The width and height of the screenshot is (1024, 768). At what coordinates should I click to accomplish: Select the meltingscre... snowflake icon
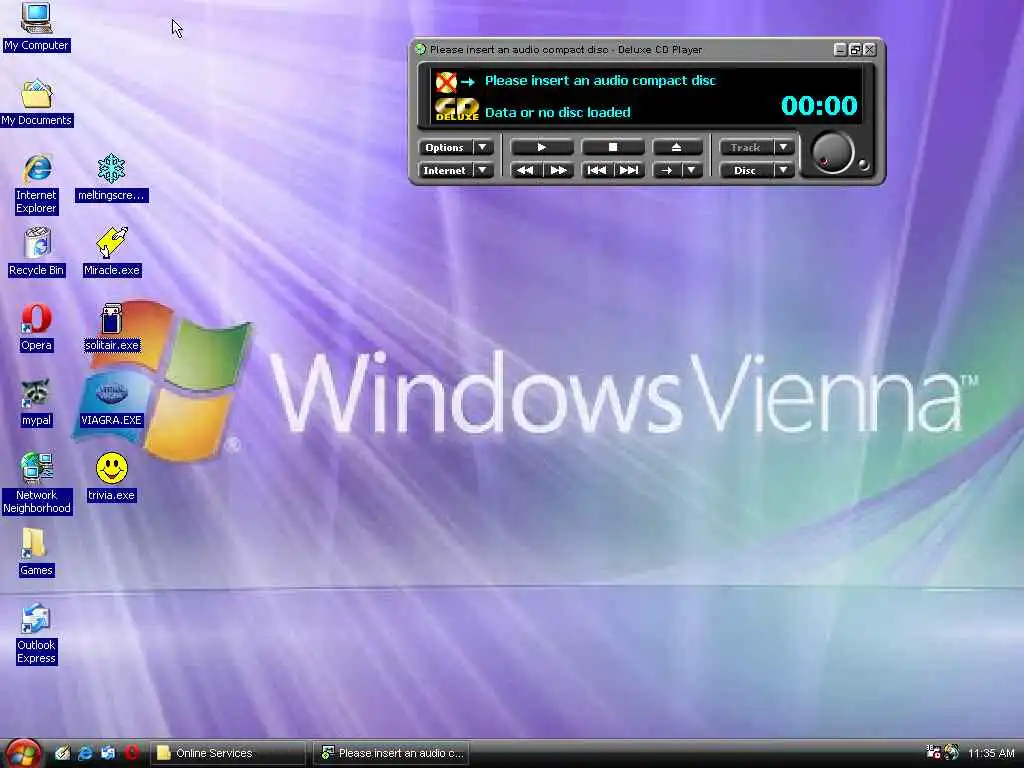click(112, 178)
